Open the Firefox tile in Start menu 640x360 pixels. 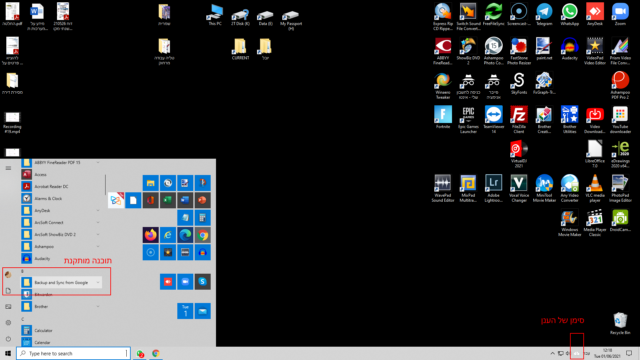[x=151, y=235]
